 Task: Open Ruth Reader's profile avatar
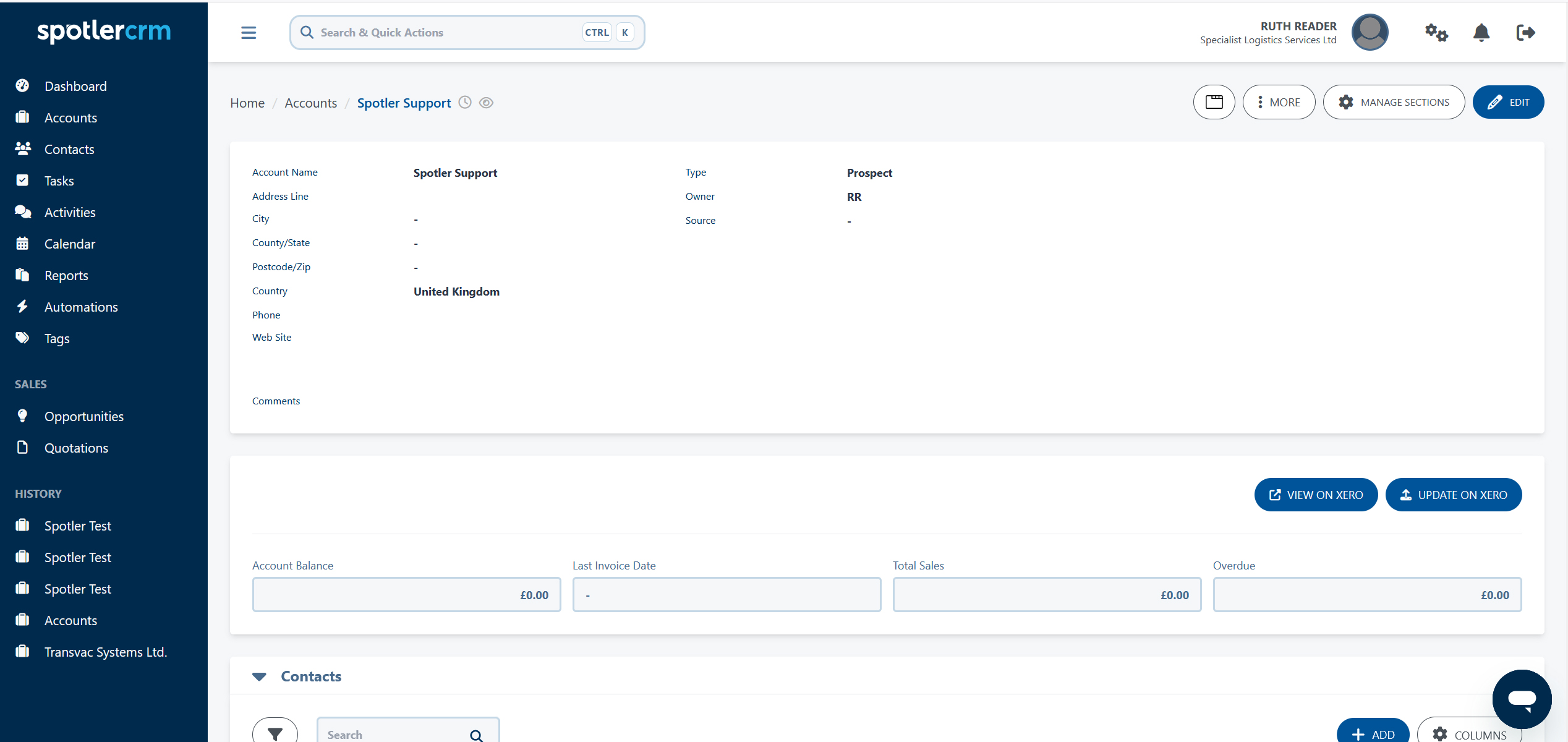pyautogui.click(x=1370, y=32)
